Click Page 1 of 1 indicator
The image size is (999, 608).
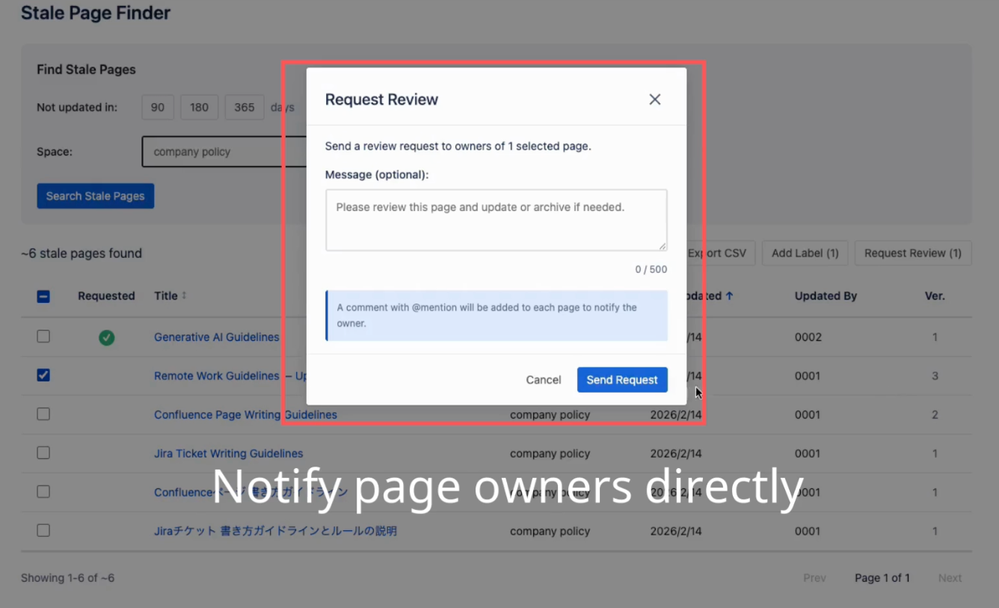click(x=882, y=578)
